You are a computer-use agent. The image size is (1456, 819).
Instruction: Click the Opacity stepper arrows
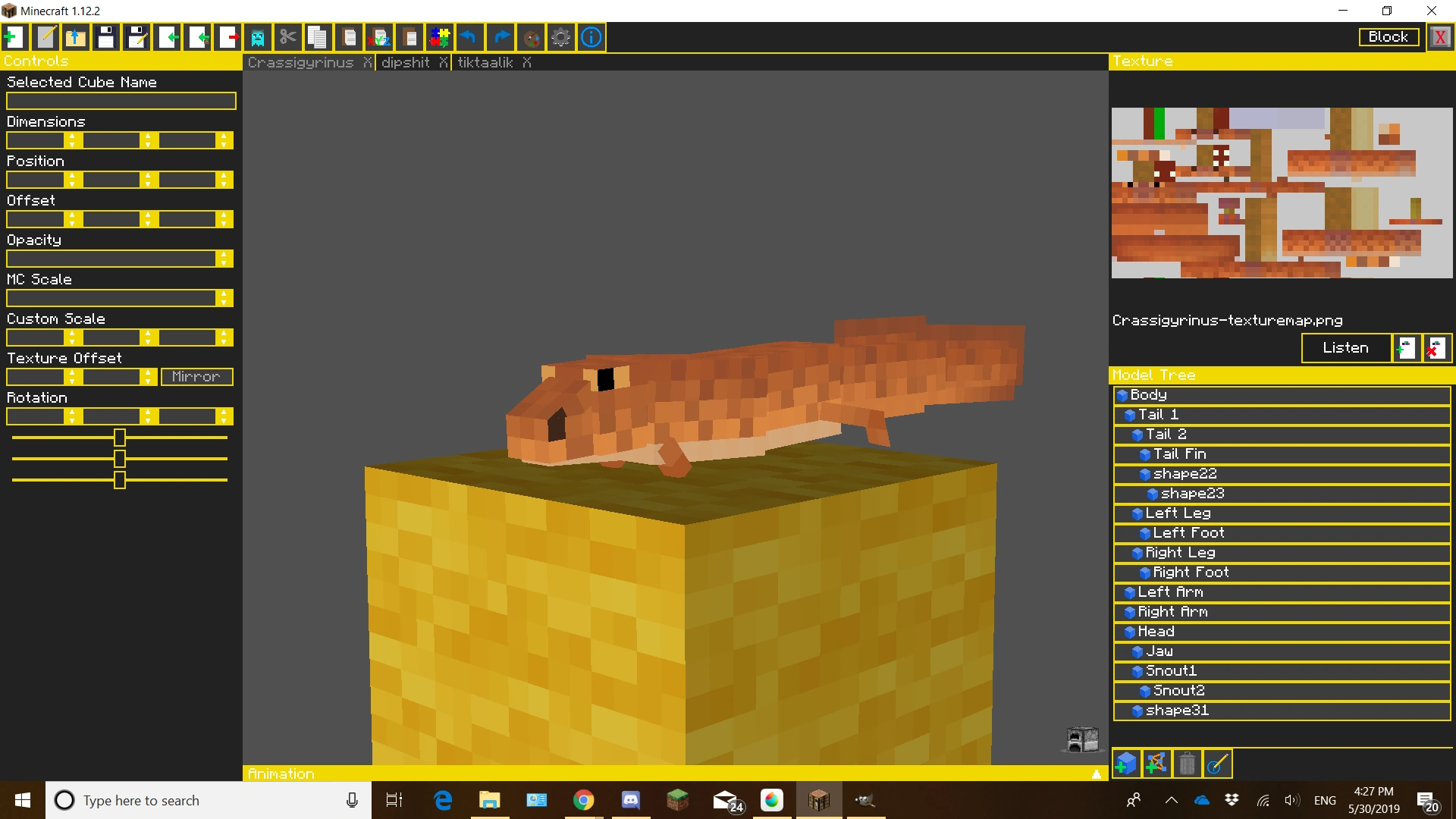pyautogui.click(x=224, y=259)
